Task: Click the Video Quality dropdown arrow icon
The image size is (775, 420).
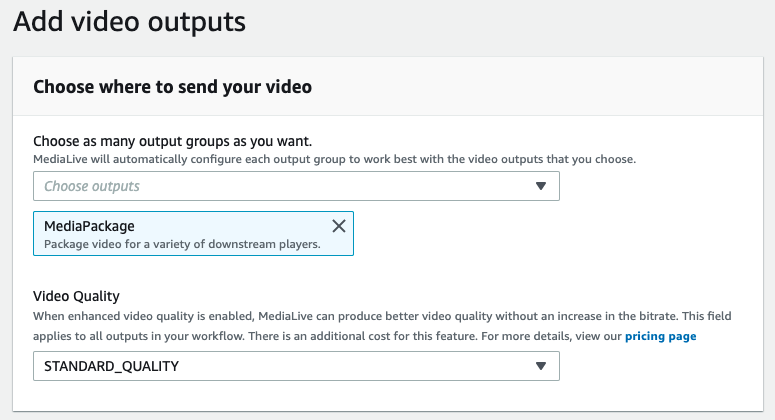Action: pos(541,366)
